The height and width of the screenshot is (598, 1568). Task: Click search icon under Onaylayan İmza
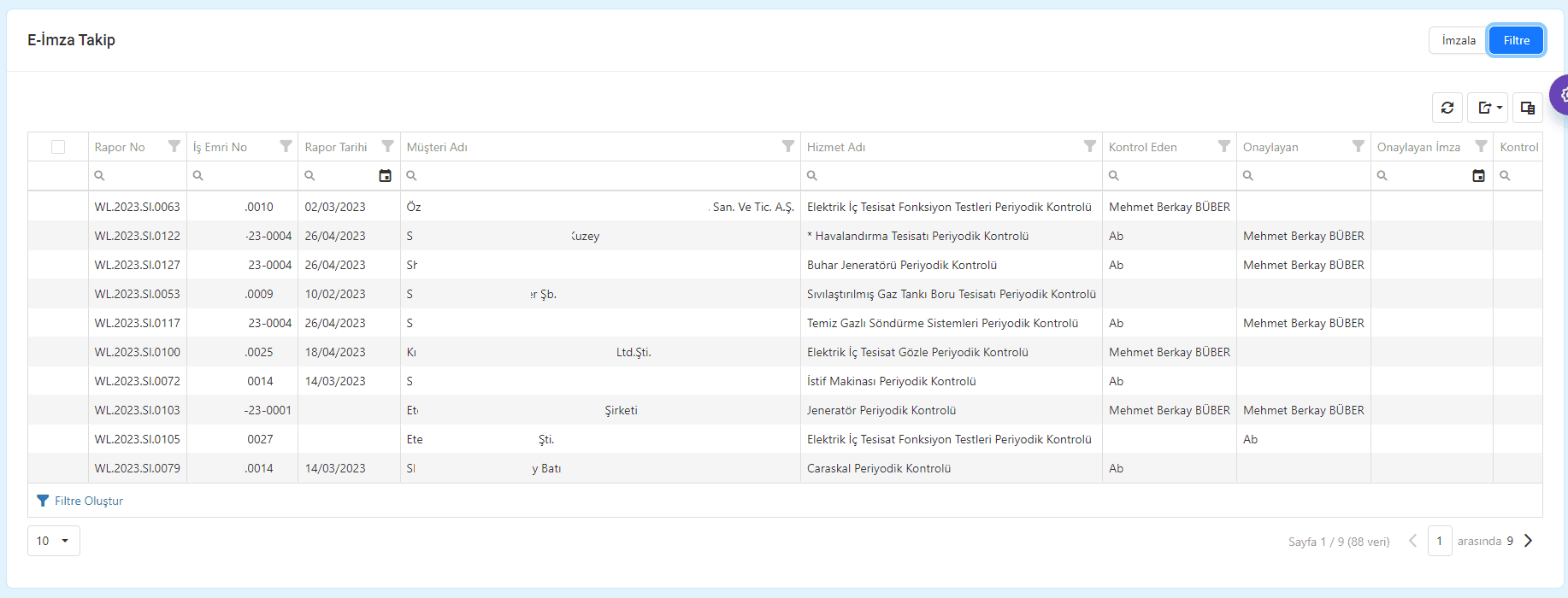(1382, 175)
